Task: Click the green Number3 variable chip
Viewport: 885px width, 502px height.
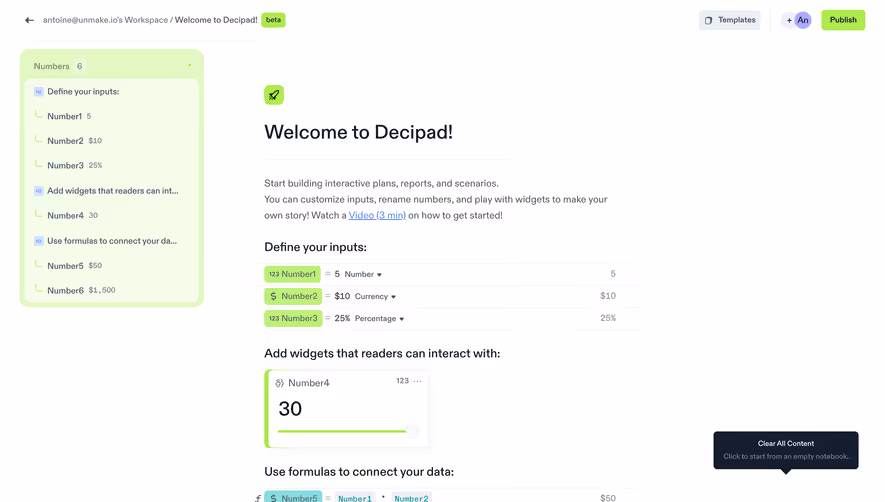Action: 293,318
